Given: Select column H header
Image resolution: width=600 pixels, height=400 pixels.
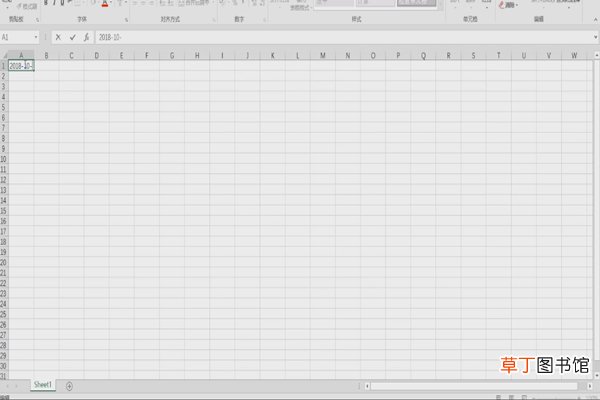Looking at the screenshot, I should (x=197, y=56).
